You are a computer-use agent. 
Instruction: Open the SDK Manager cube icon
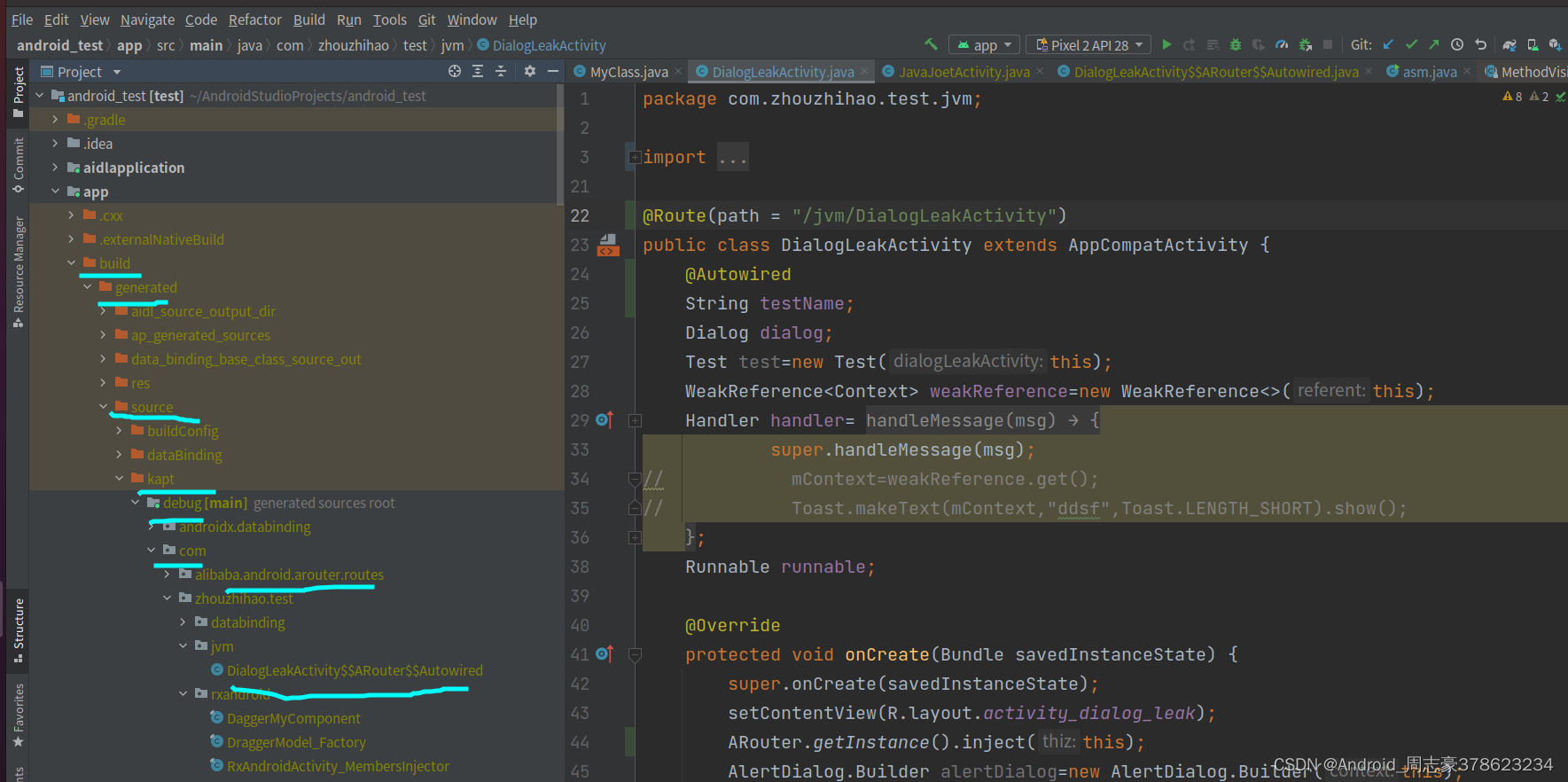(x=1555, y=44)
